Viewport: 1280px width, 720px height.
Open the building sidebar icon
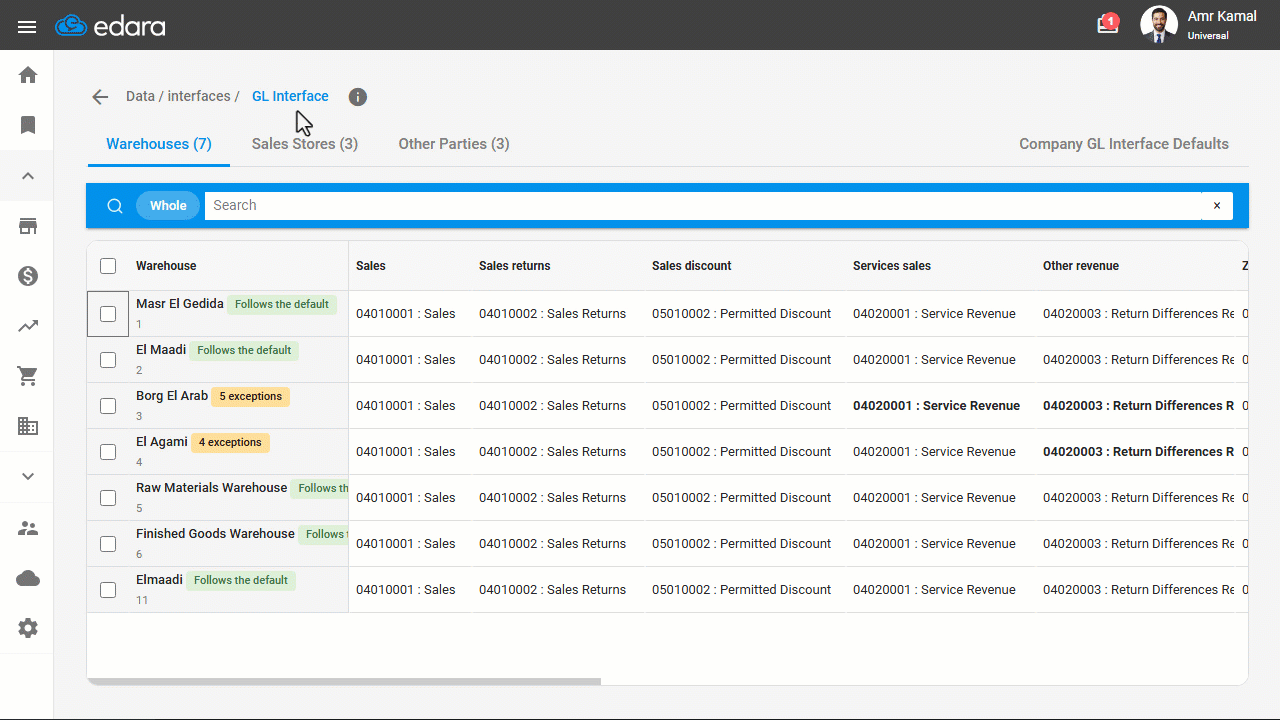28,426
